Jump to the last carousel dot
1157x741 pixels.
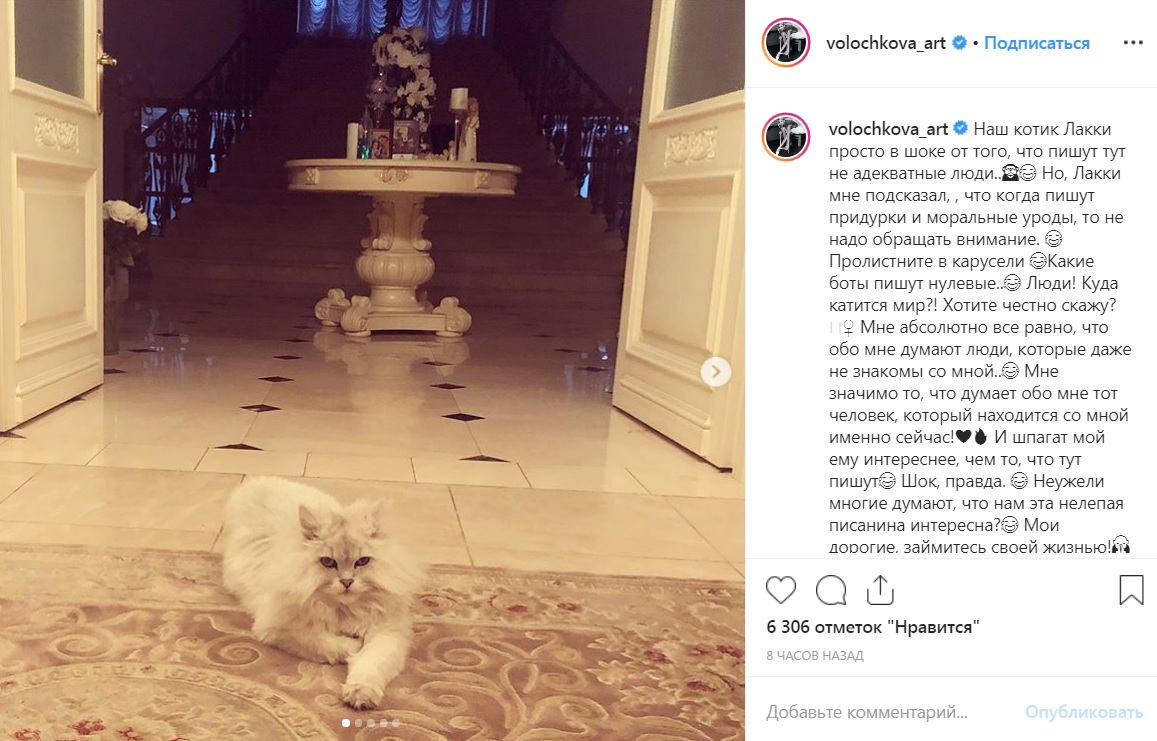396,723
